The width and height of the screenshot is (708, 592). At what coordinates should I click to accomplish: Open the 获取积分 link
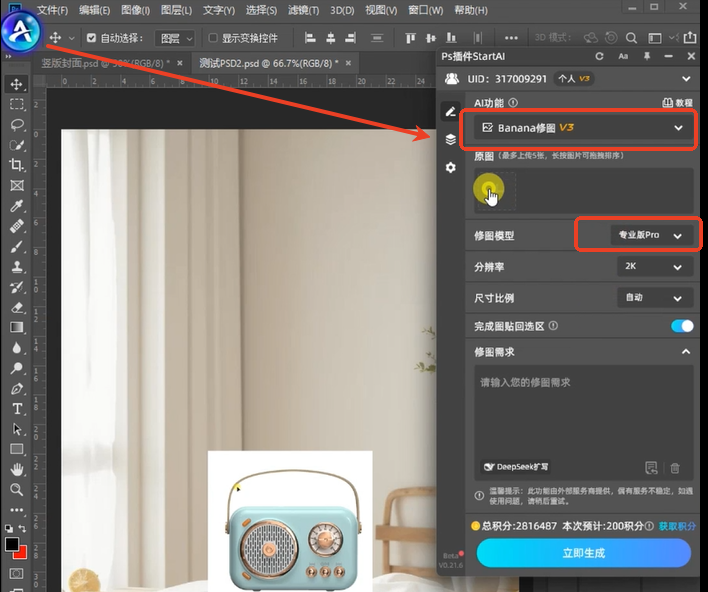click(677, 526)
